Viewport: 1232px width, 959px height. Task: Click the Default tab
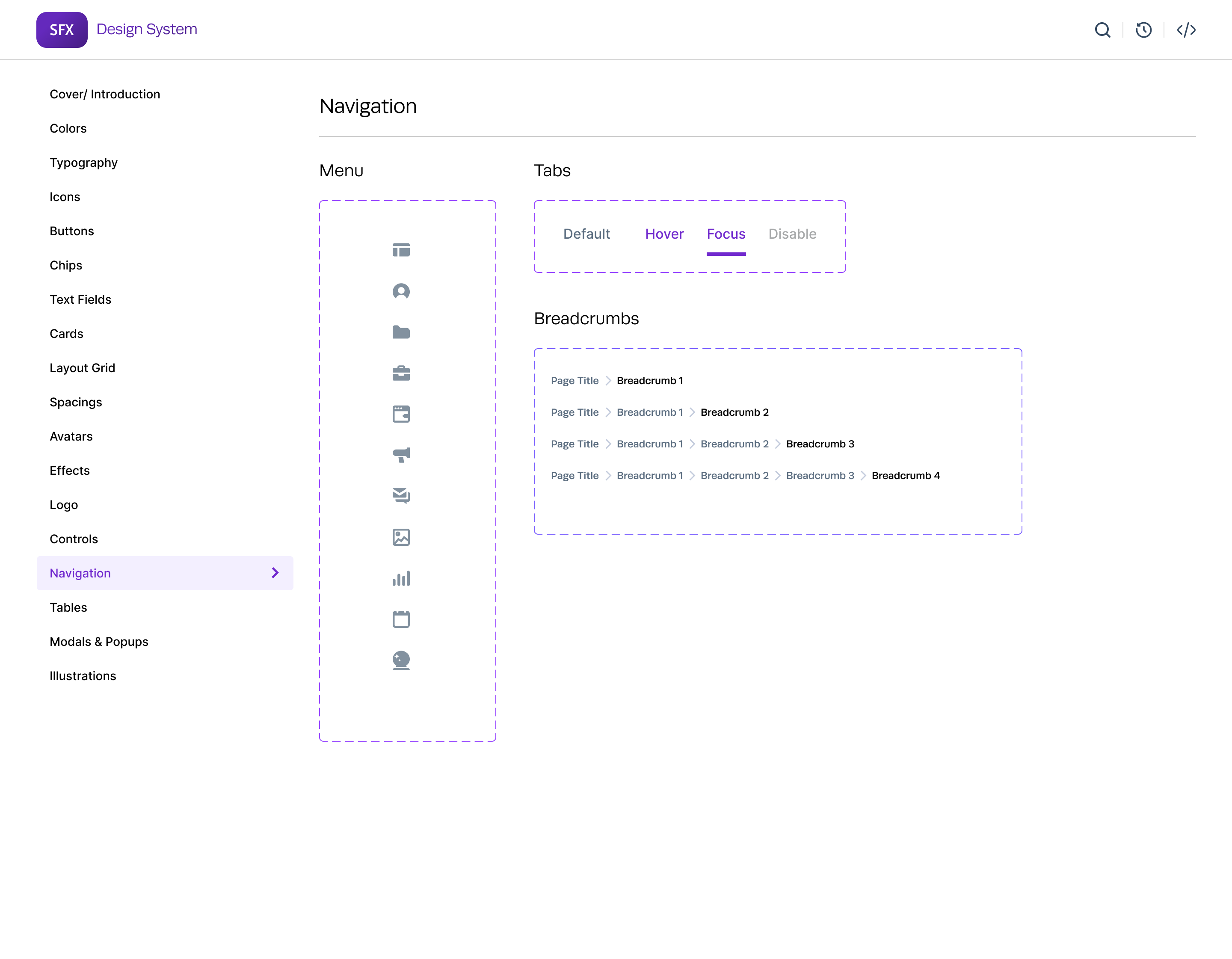(x=586, y=234)
